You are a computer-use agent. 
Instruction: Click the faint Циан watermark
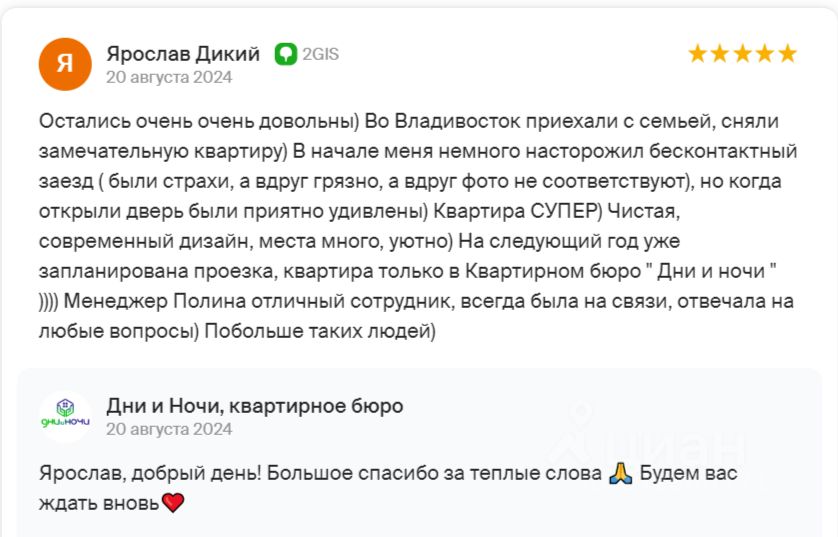(647, 443)
